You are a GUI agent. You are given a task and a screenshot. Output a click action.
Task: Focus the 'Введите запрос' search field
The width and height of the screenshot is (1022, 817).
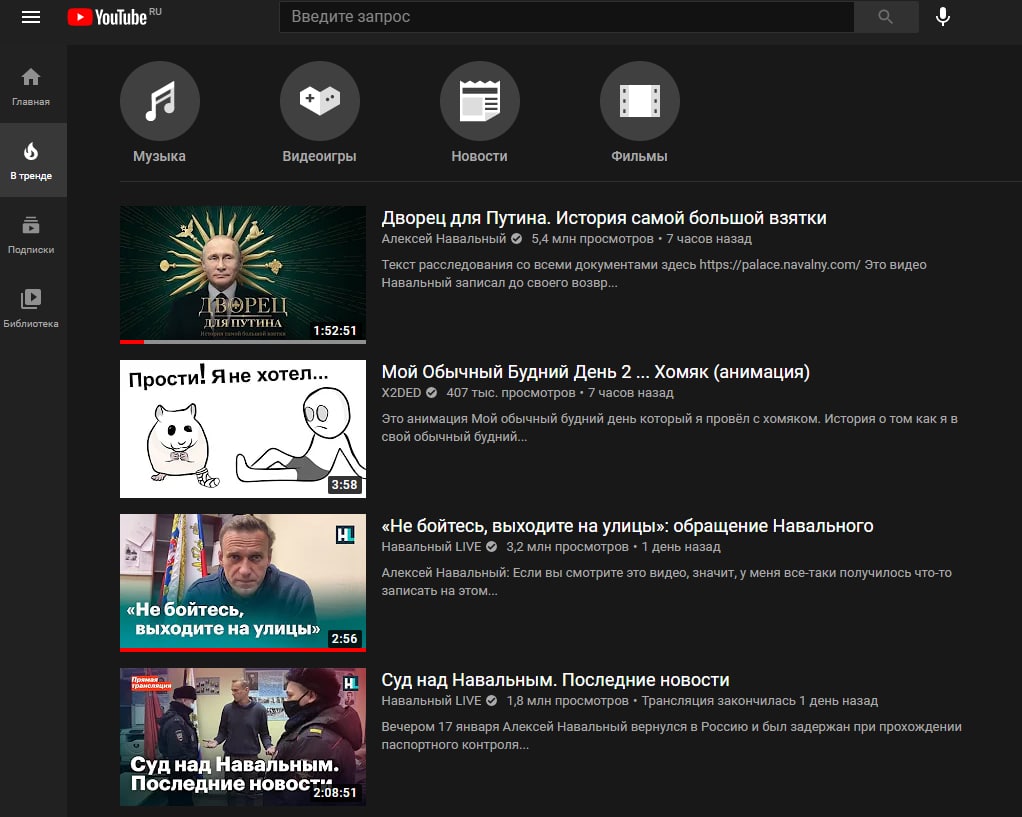pos(566,17)
